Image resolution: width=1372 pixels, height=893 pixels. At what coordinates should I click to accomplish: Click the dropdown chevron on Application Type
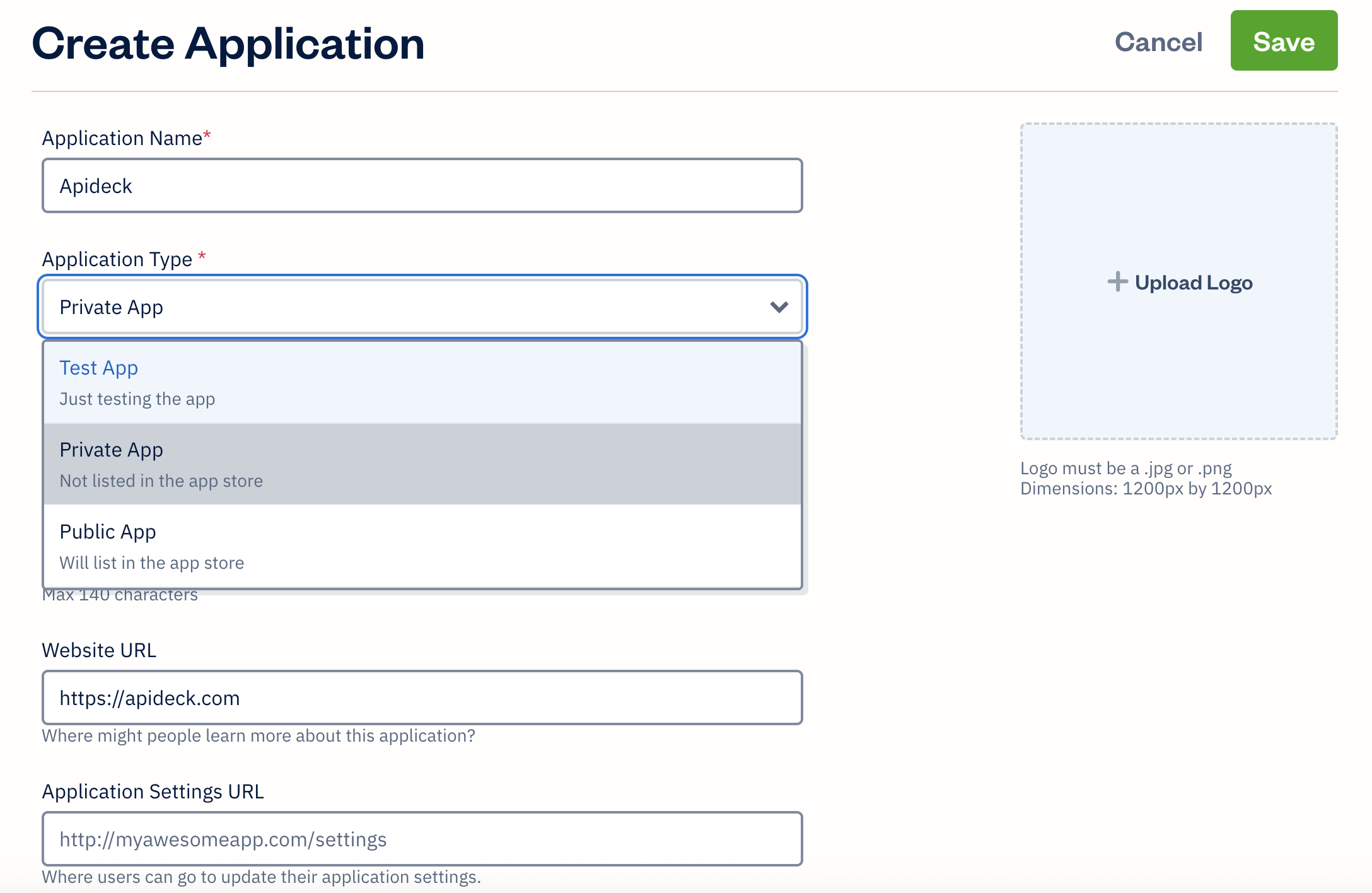tap(779, 307)
